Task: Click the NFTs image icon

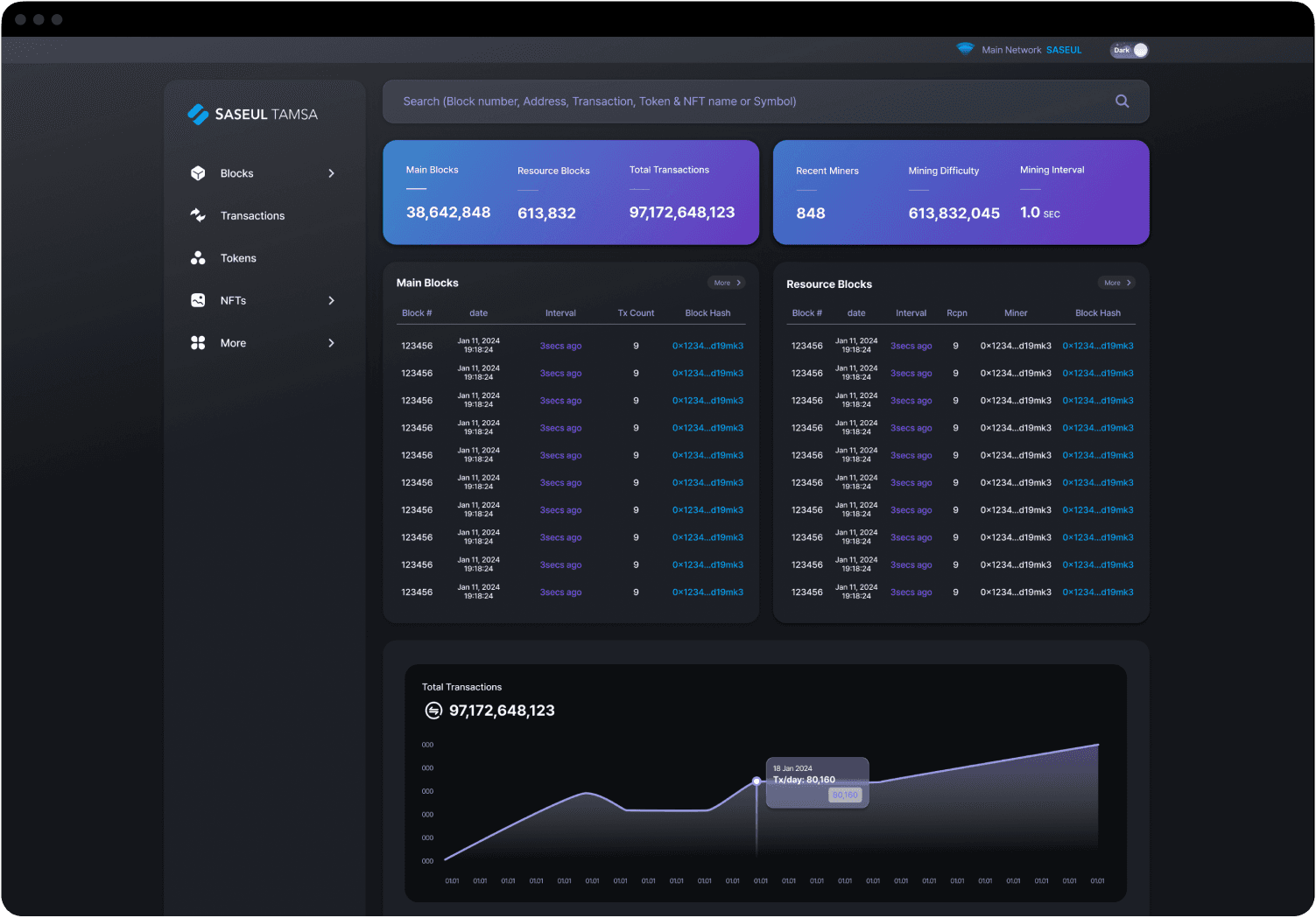Action: coord(198,300)
